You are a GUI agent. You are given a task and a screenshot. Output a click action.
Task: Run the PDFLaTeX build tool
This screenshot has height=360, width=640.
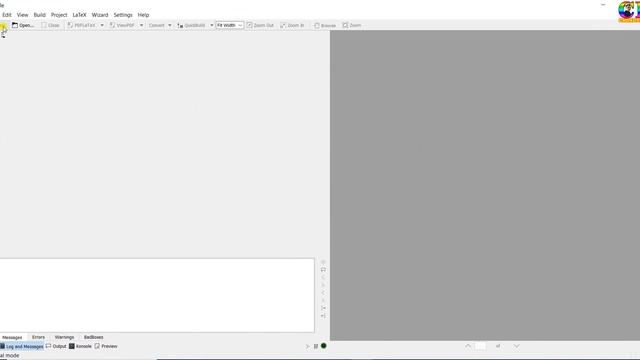tap(81, 25)
